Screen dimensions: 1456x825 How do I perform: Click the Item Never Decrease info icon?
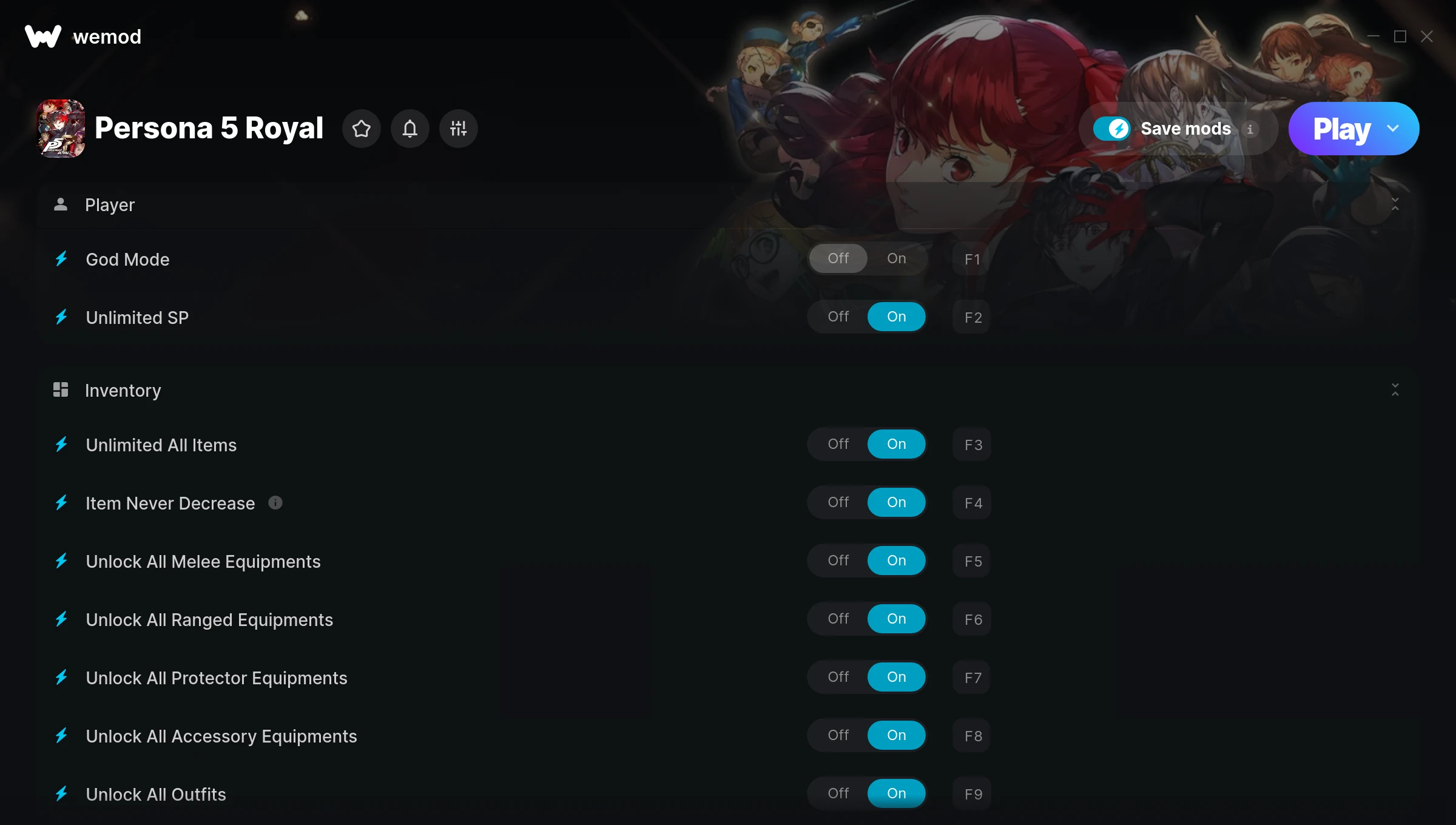(x=275, y=503)
